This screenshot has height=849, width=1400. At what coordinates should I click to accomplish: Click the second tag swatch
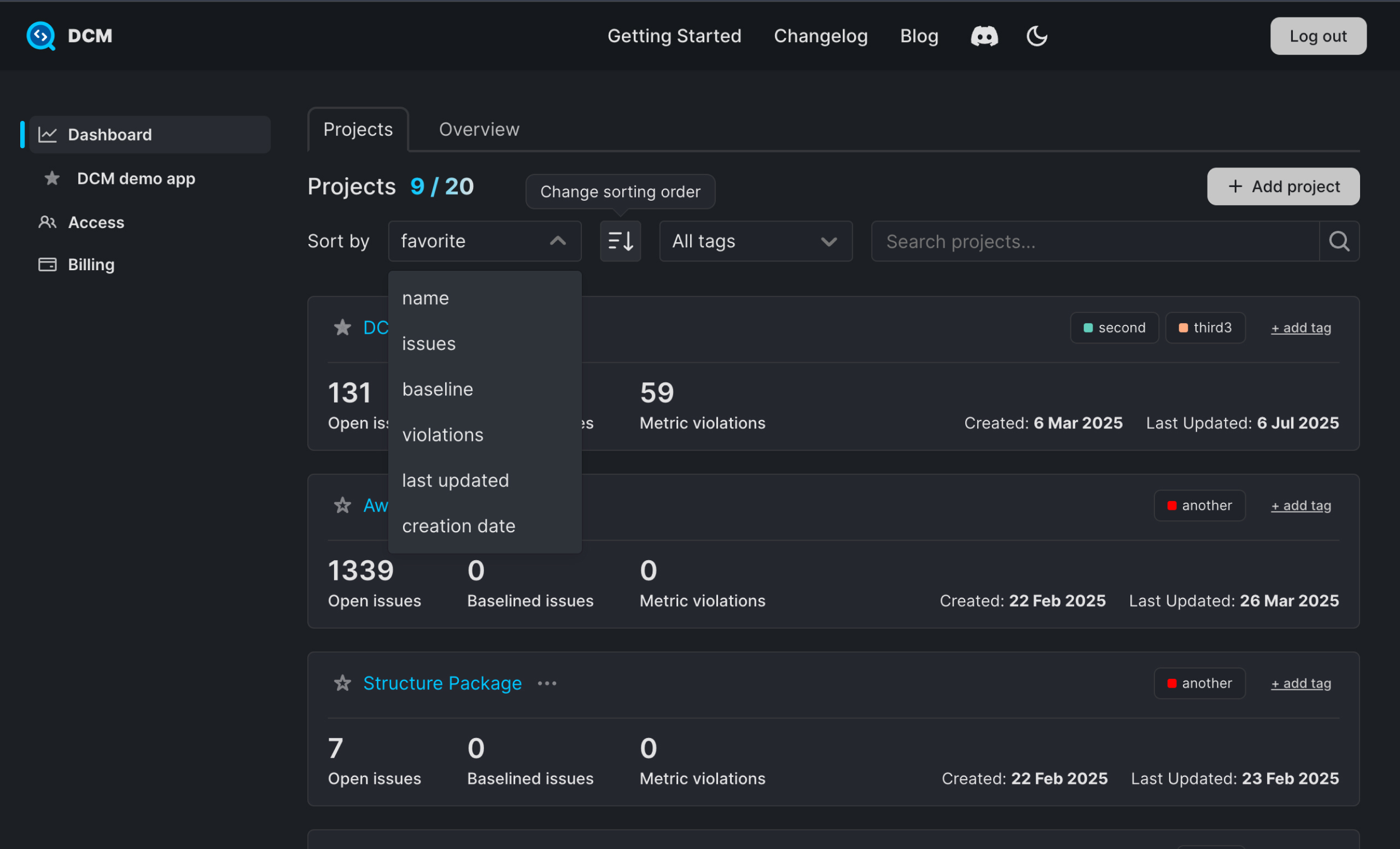pyautogui.click(x=1088, y=327)
